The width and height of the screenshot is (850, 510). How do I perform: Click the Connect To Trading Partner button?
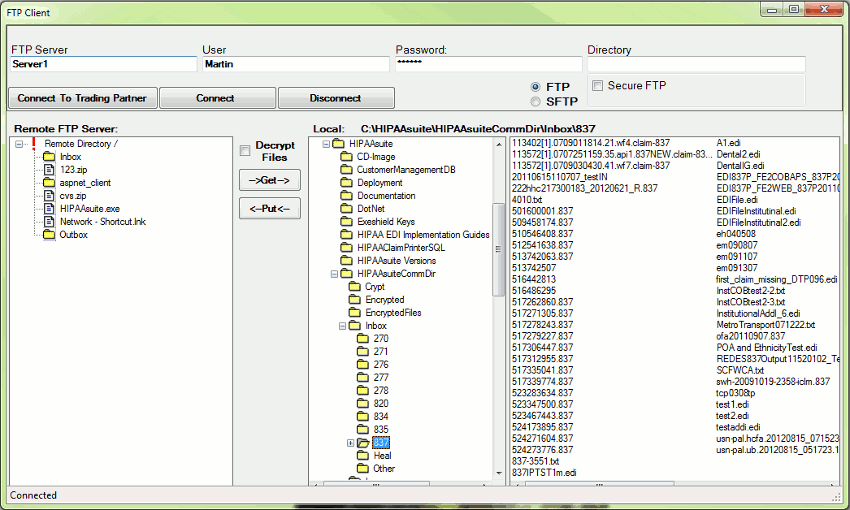coord(82,98)
